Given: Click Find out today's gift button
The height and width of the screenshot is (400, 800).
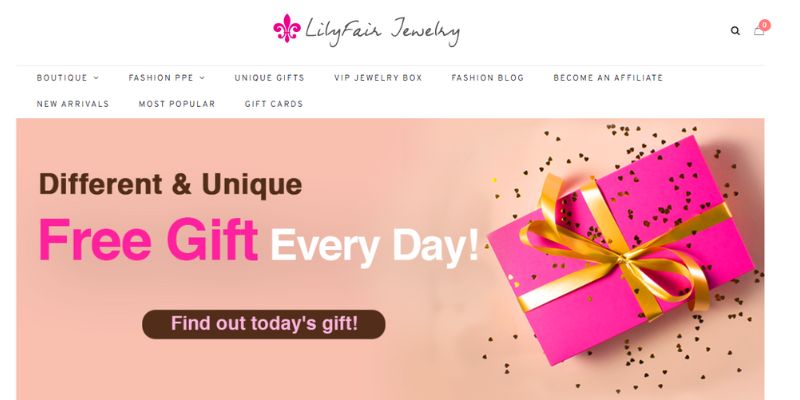Looking at the screenshot, I should pyautogui.click(x=264, y=324).
